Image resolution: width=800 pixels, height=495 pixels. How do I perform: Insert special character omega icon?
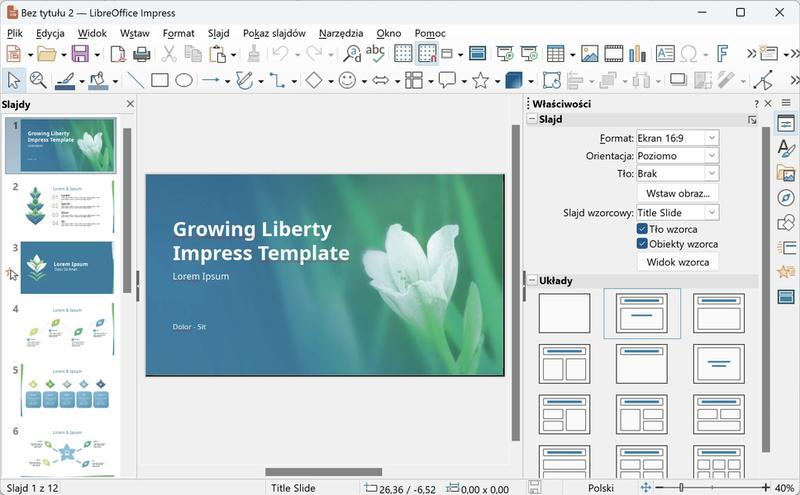click(x=689, y=54)
